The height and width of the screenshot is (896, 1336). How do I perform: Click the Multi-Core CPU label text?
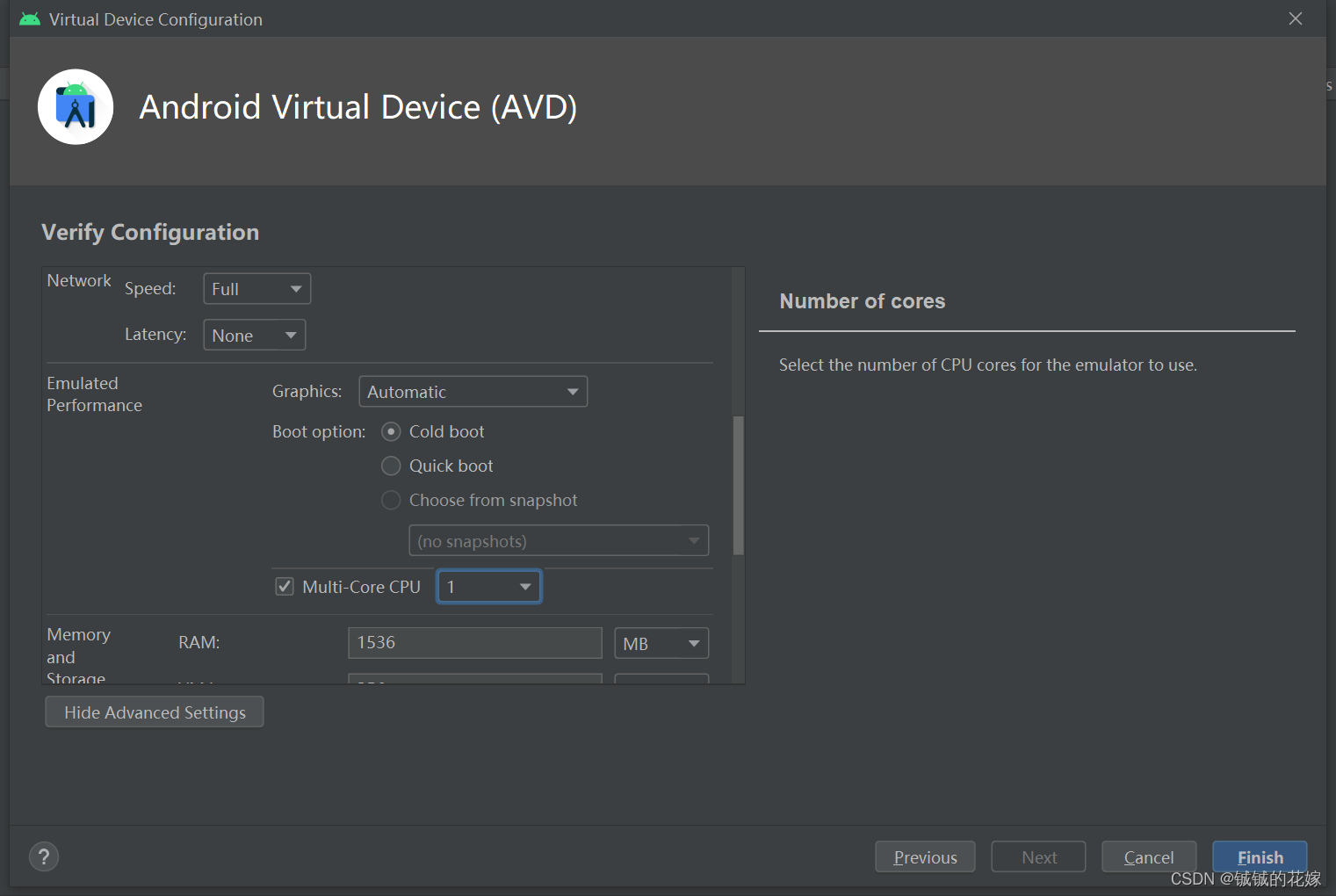(362, 587)
